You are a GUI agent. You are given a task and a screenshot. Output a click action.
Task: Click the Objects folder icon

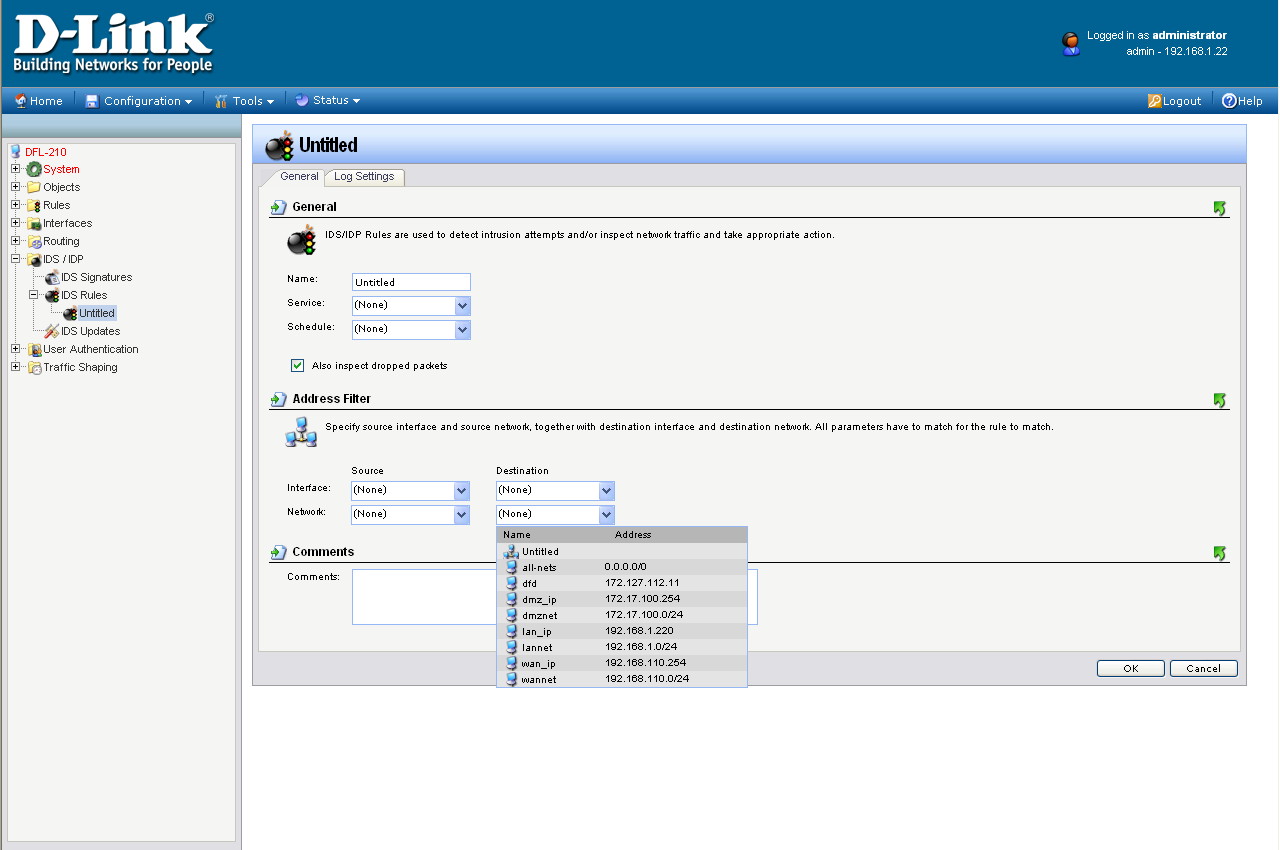click(x=34, y=187)
